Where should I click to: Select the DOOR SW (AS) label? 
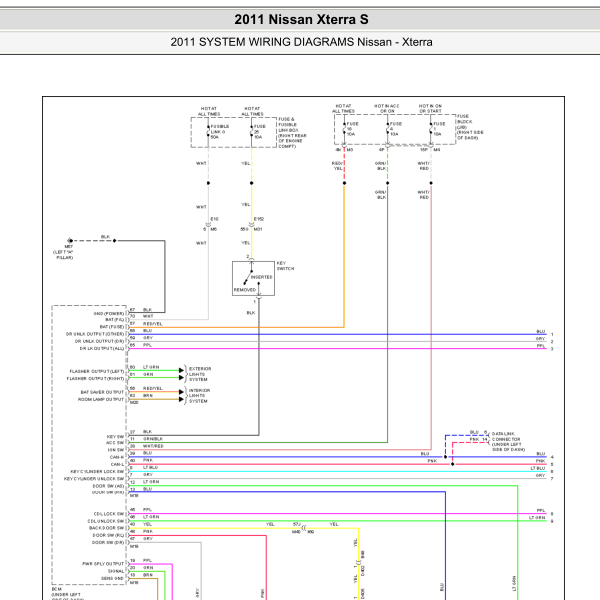pyautogui.click(x=108, y=486)
